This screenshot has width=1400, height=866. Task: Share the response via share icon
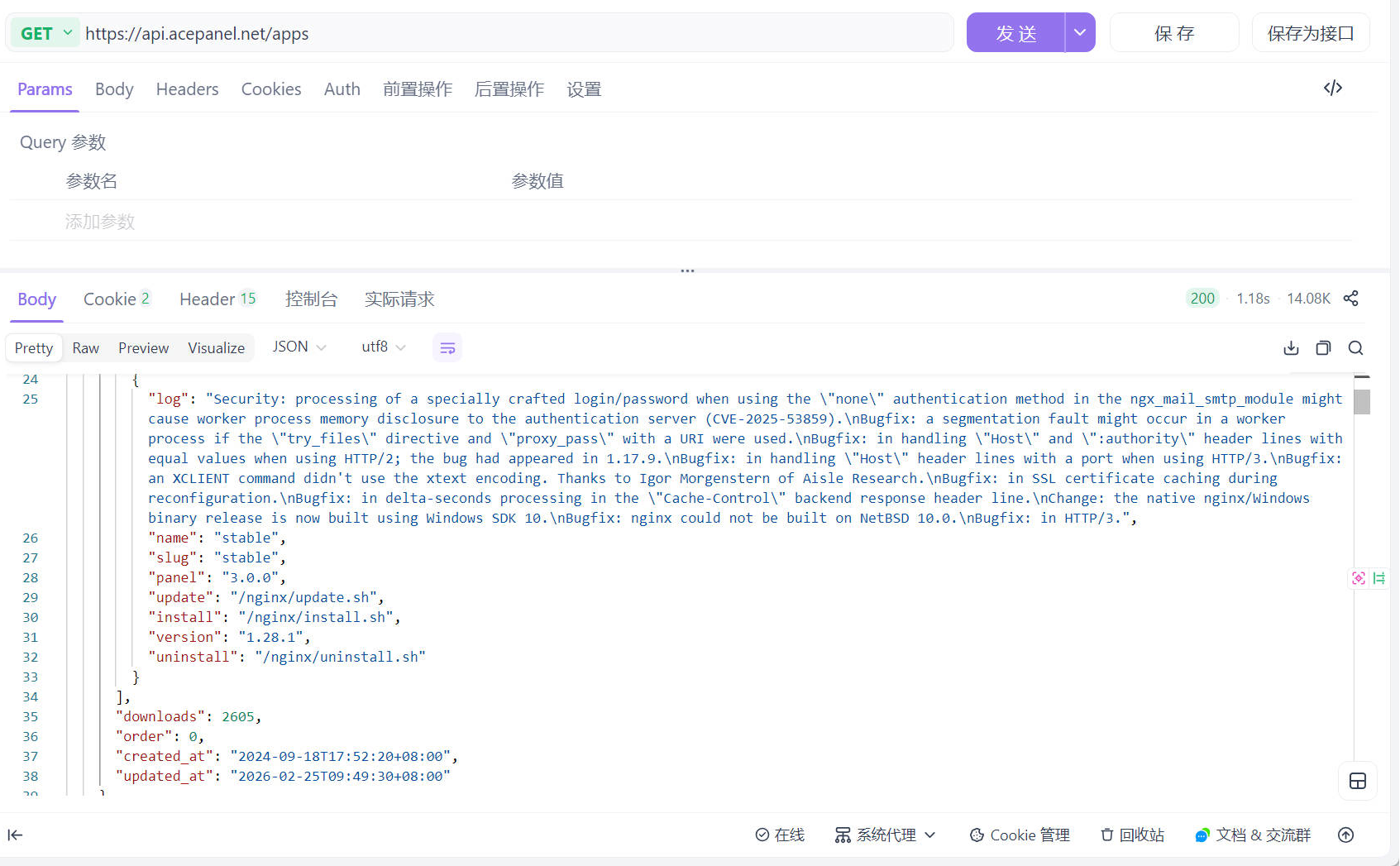1350,299
